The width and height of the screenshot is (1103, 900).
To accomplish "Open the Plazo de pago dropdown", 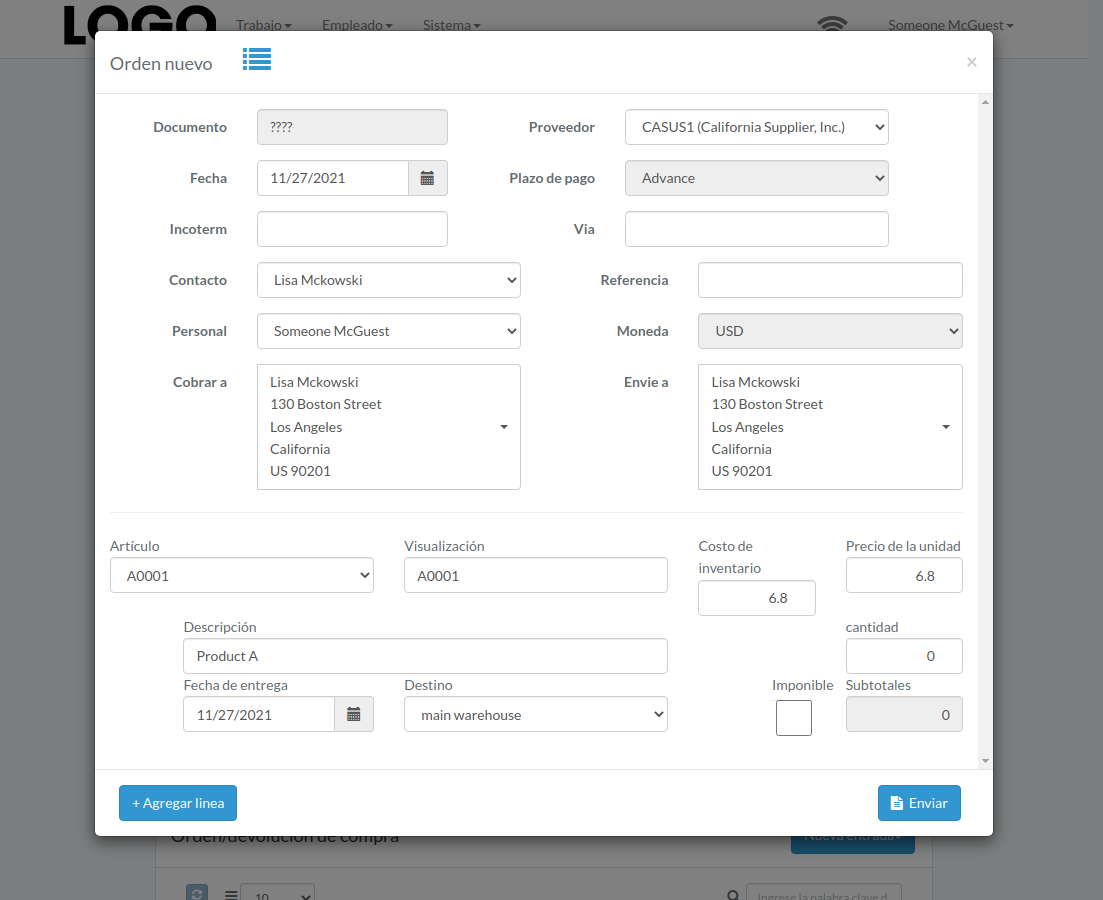I will click(756, 178).
